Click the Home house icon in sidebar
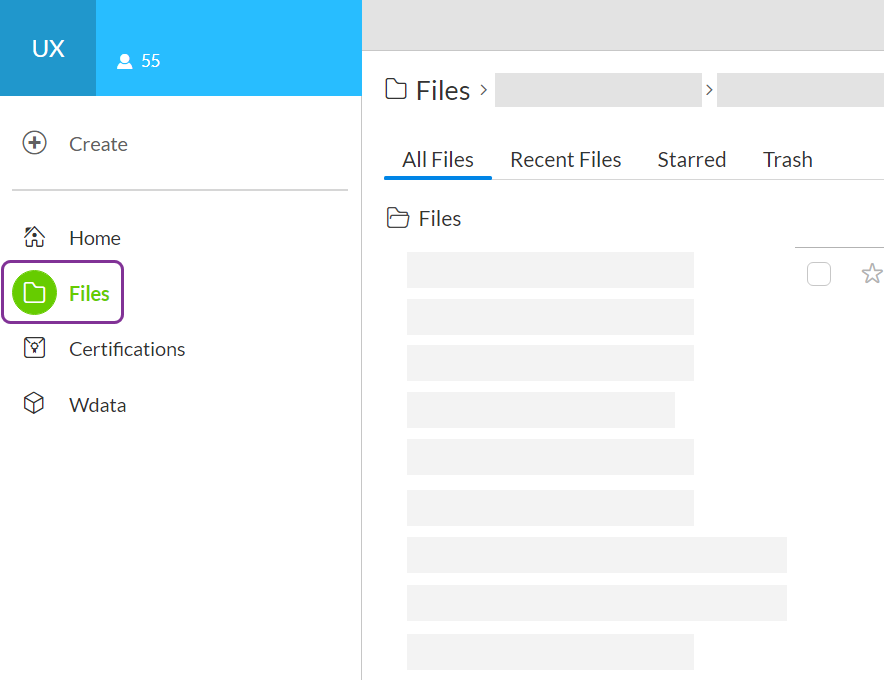Screen dimensions: 884x680 pos(34,238)
